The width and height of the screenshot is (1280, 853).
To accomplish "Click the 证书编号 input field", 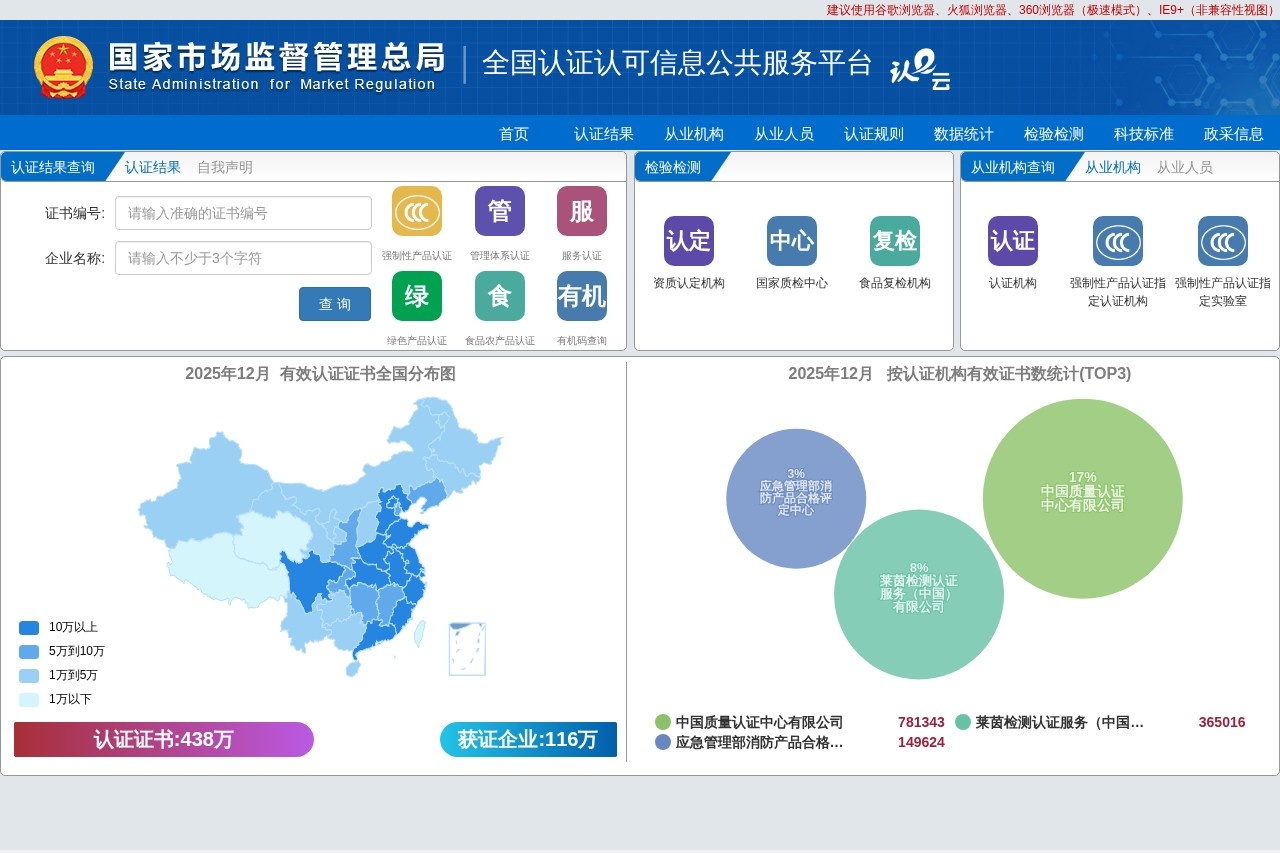I will 243,212.
